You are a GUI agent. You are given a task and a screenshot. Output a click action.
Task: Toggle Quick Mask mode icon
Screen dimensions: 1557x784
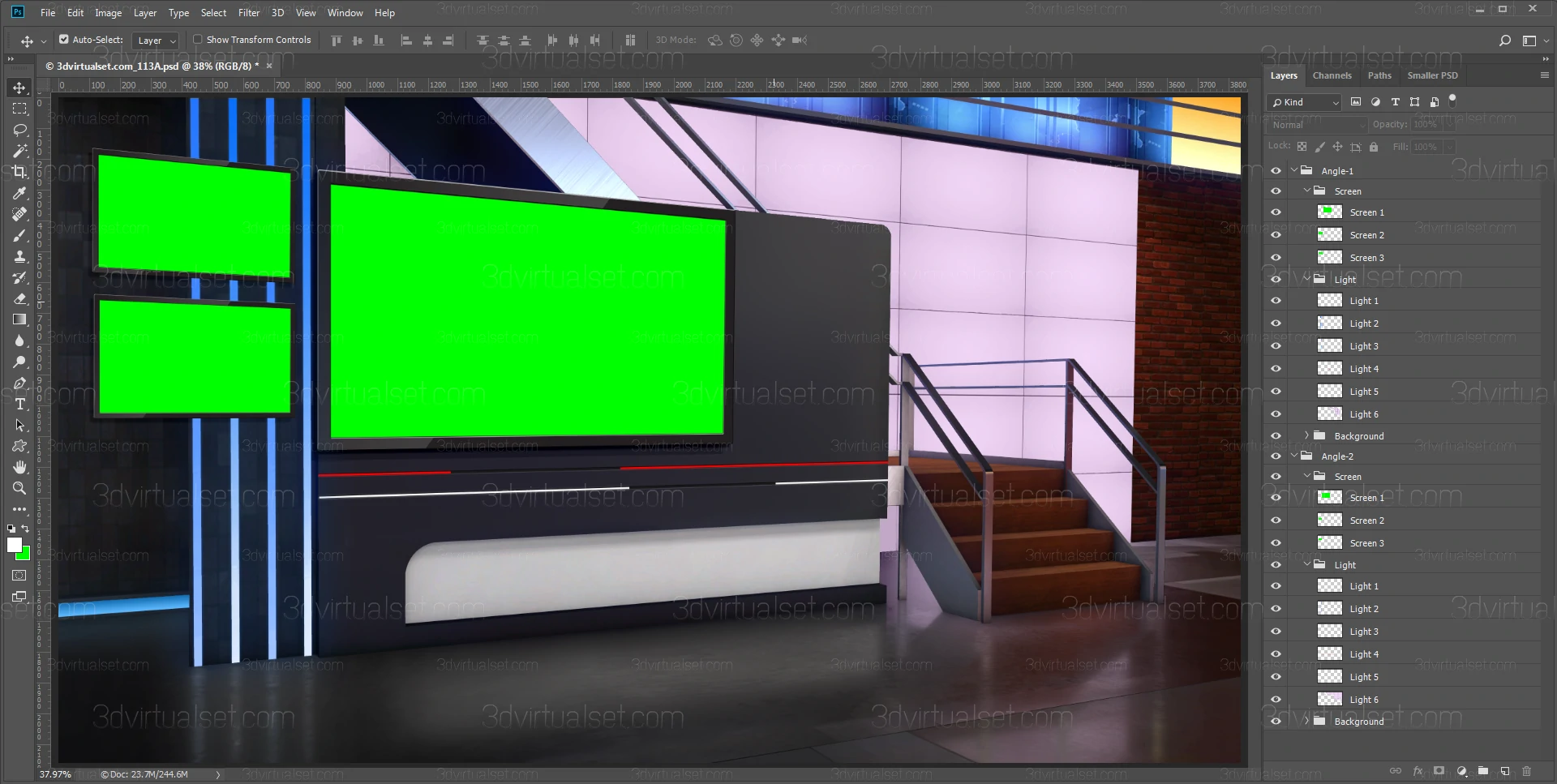pyautogui.click(x=19, y=576)
